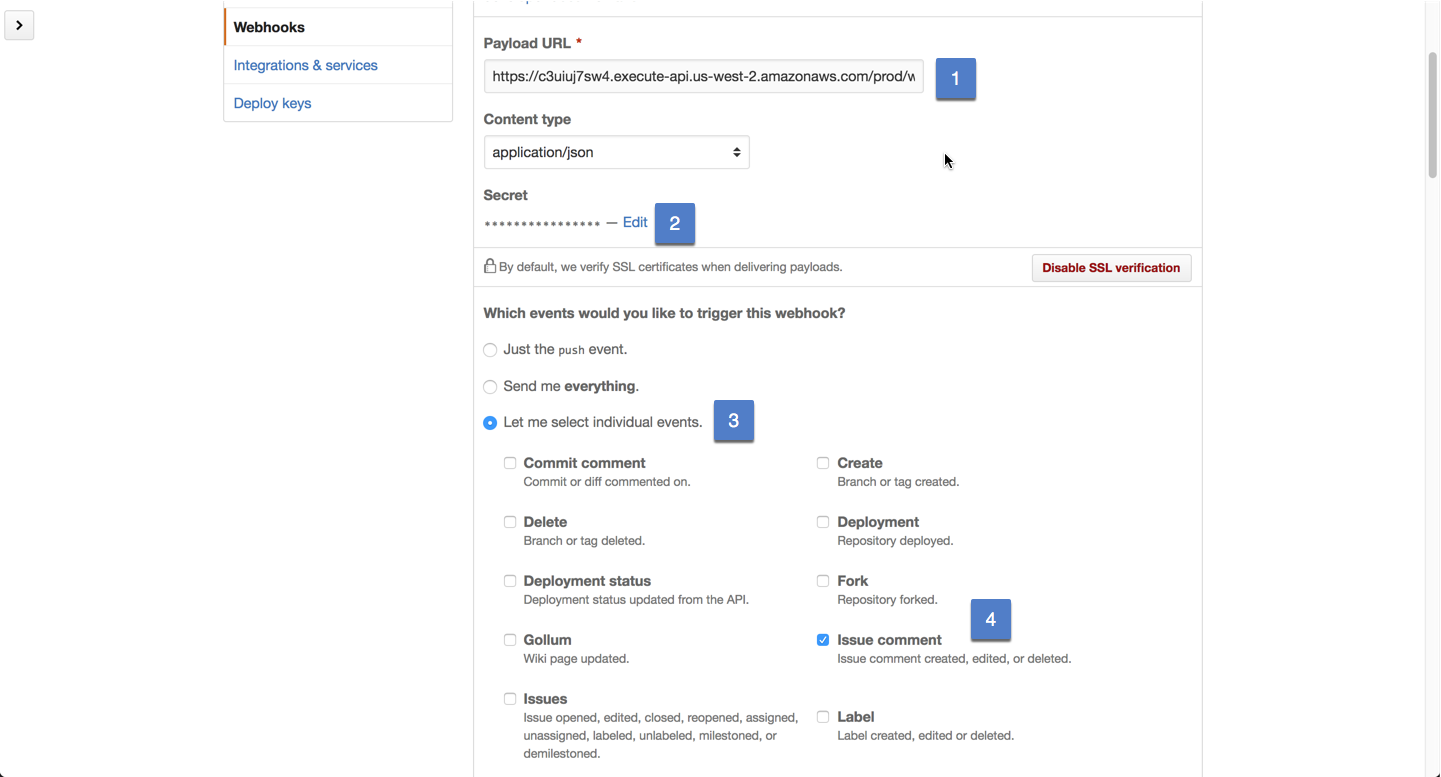Click the blue annotation badge number 1
Image resolution: width=1441 pixels, height=777 pixels.
[955, 78]
